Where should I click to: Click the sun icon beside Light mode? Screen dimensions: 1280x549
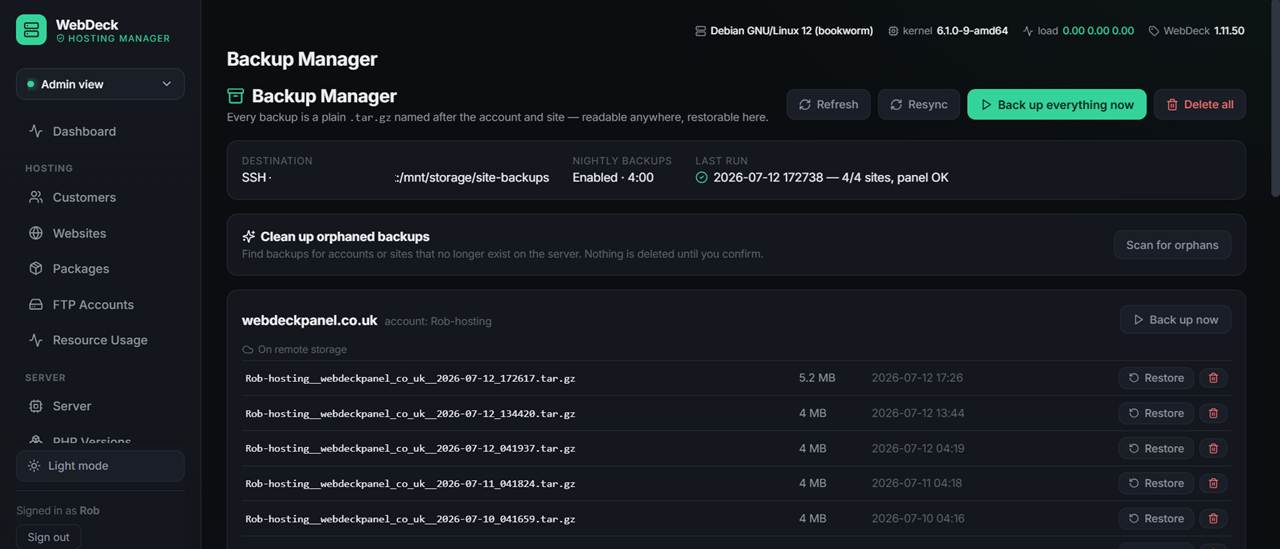tap(34, 466)
